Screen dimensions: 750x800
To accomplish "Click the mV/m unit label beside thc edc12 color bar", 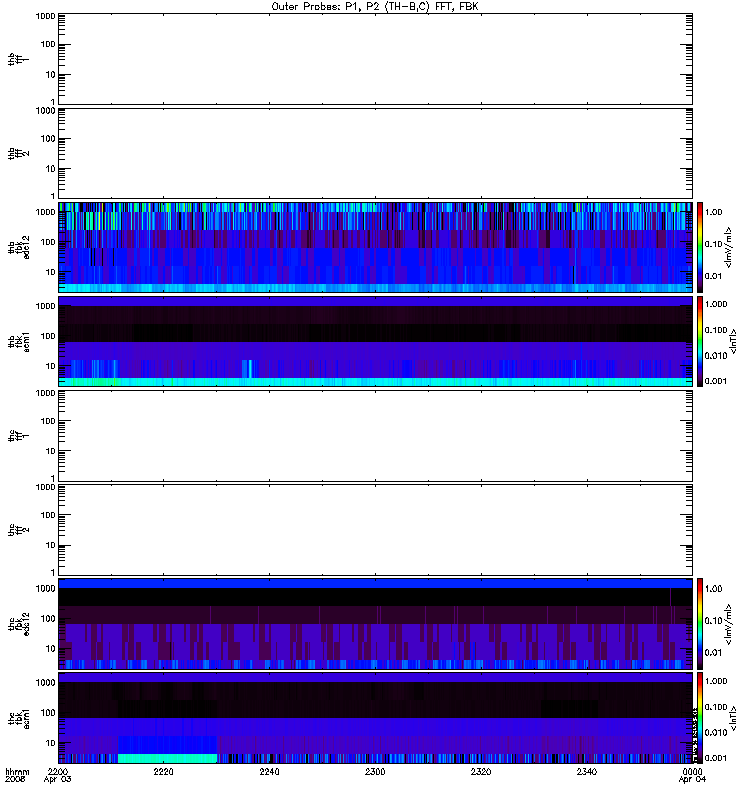I will 729,624.
